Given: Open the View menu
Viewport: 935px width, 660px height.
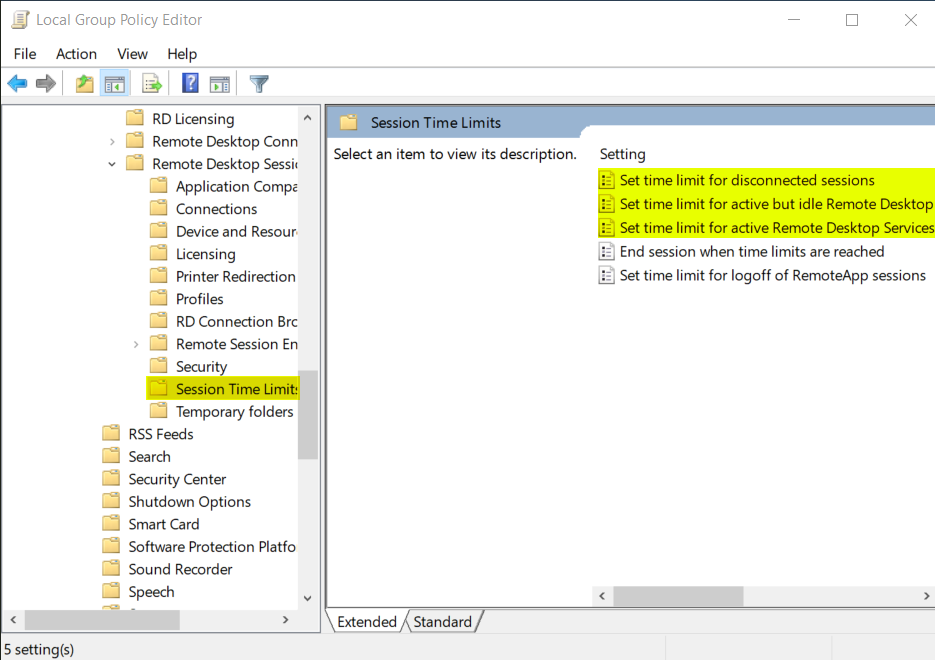Looking at the screenshot, I should pos(132,54).
